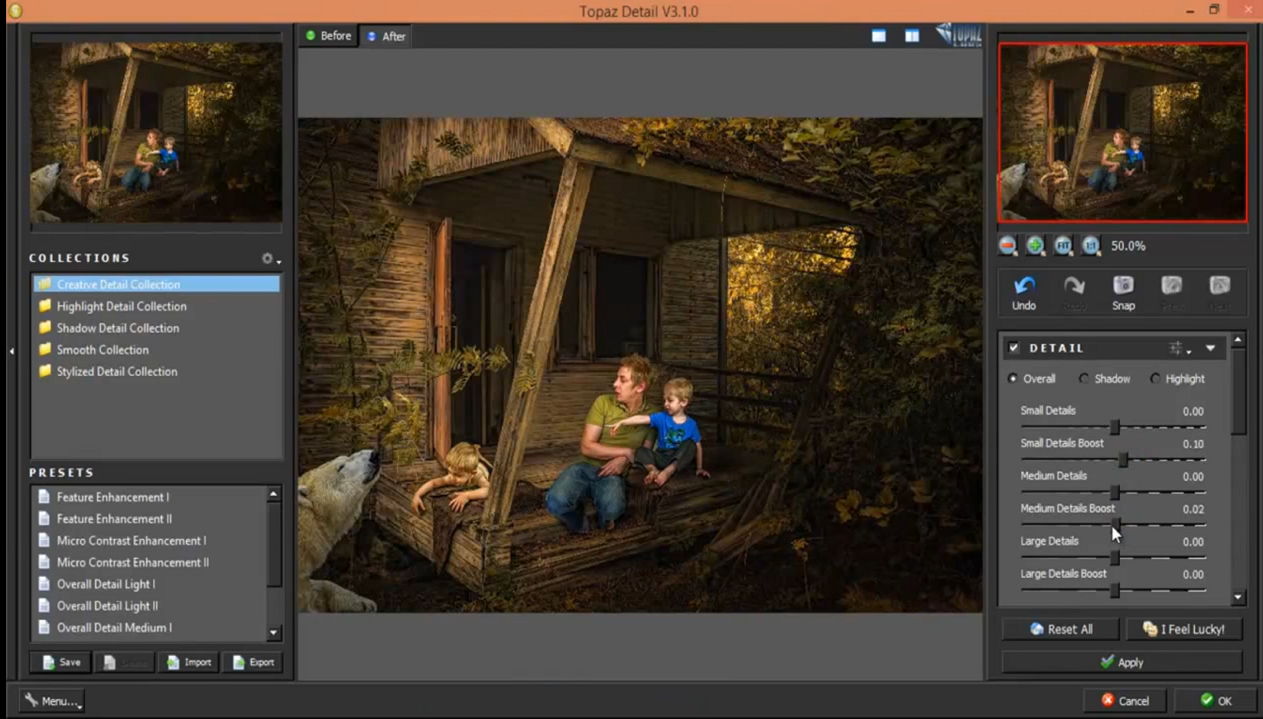
Task: Set zoom to 1:1 actual size
Action: (1090, 246)
